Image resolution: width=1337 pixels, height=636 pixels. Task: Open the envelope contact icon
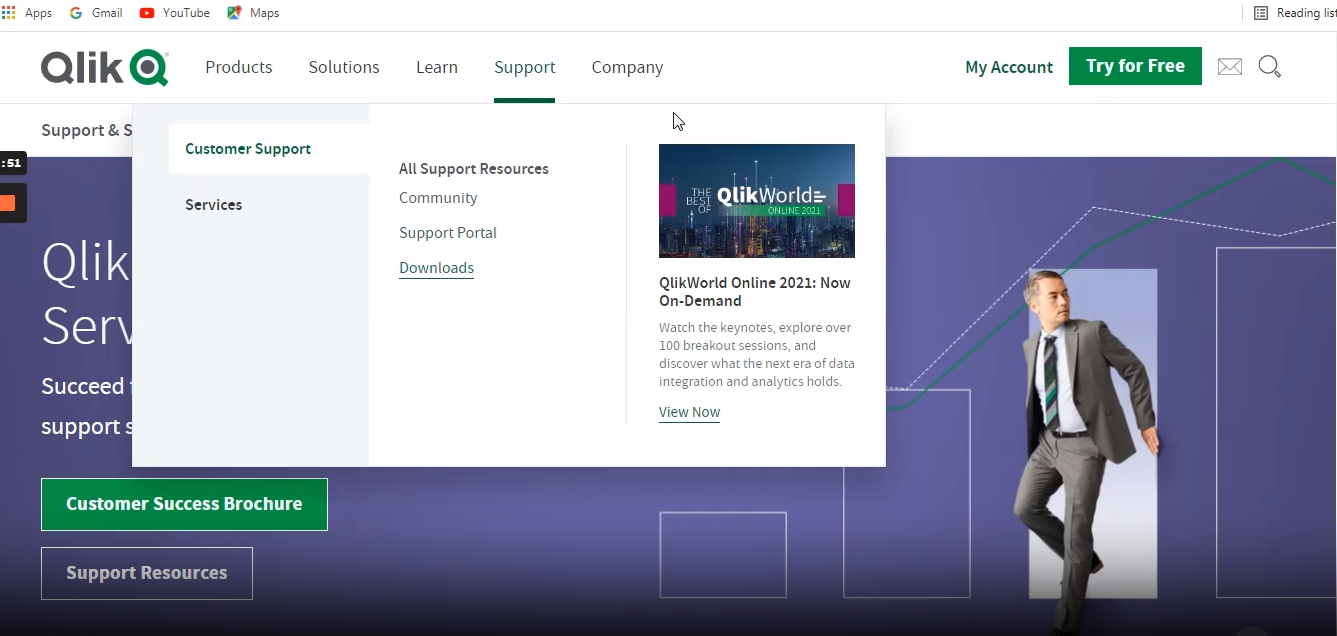point(1229,67)
